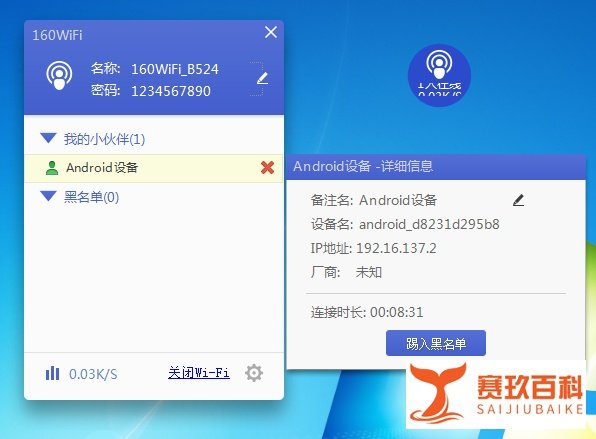
Task: Click the green user icon beside Android设备
Action: tap(52, 168)
